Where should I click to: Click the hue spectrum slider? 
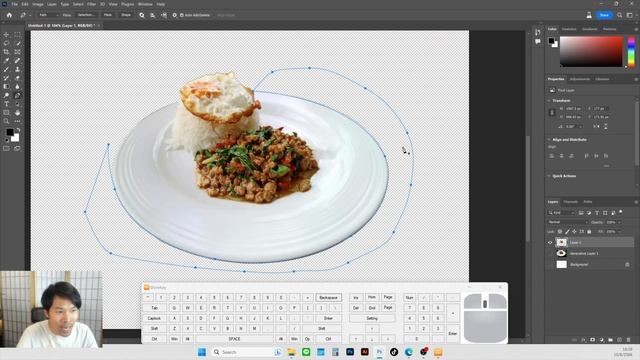[x=631, y=51]
